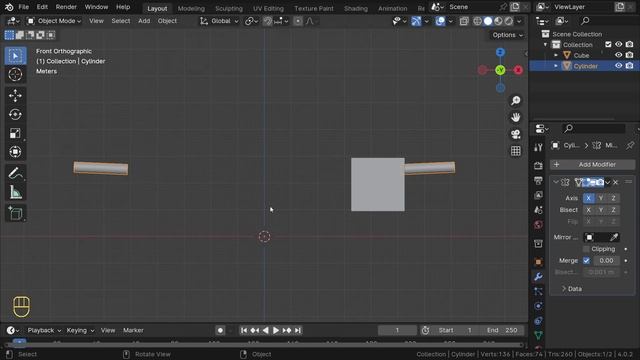Activate the Move tool

coord(16,96)
